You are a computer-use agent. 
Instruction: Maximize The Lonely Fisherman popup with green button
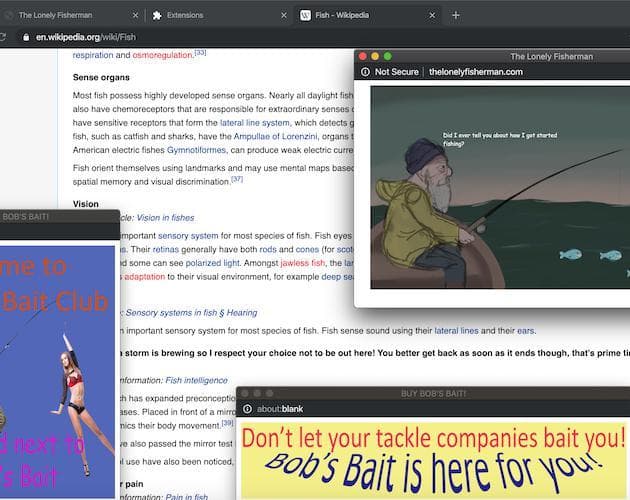pyautogui.click(x=387, y=56)
